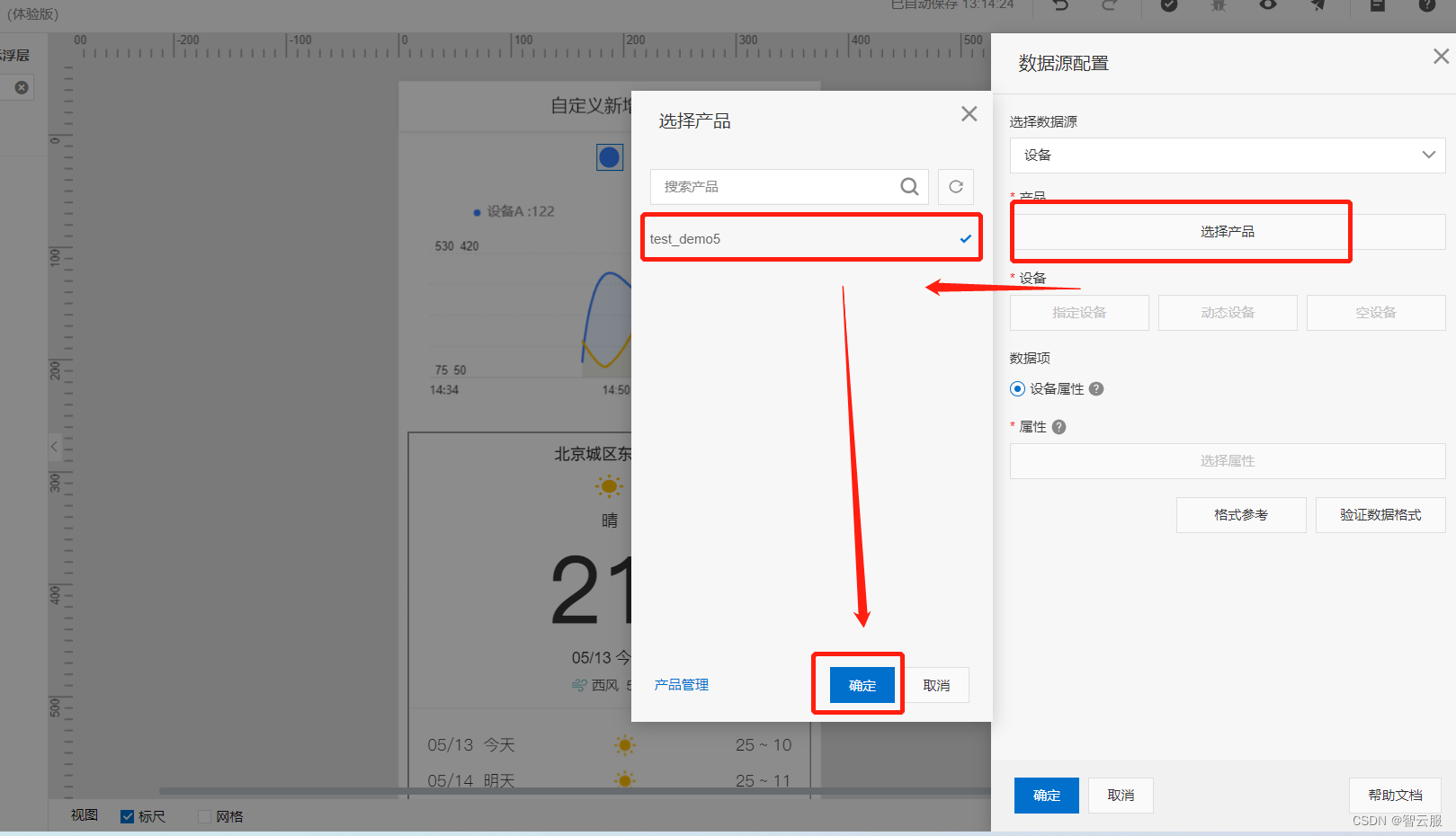The height and width of the screenshot is (836, 1456).
Task: Click the horizontal canvas scrollbar
Action: click(576, 791)
